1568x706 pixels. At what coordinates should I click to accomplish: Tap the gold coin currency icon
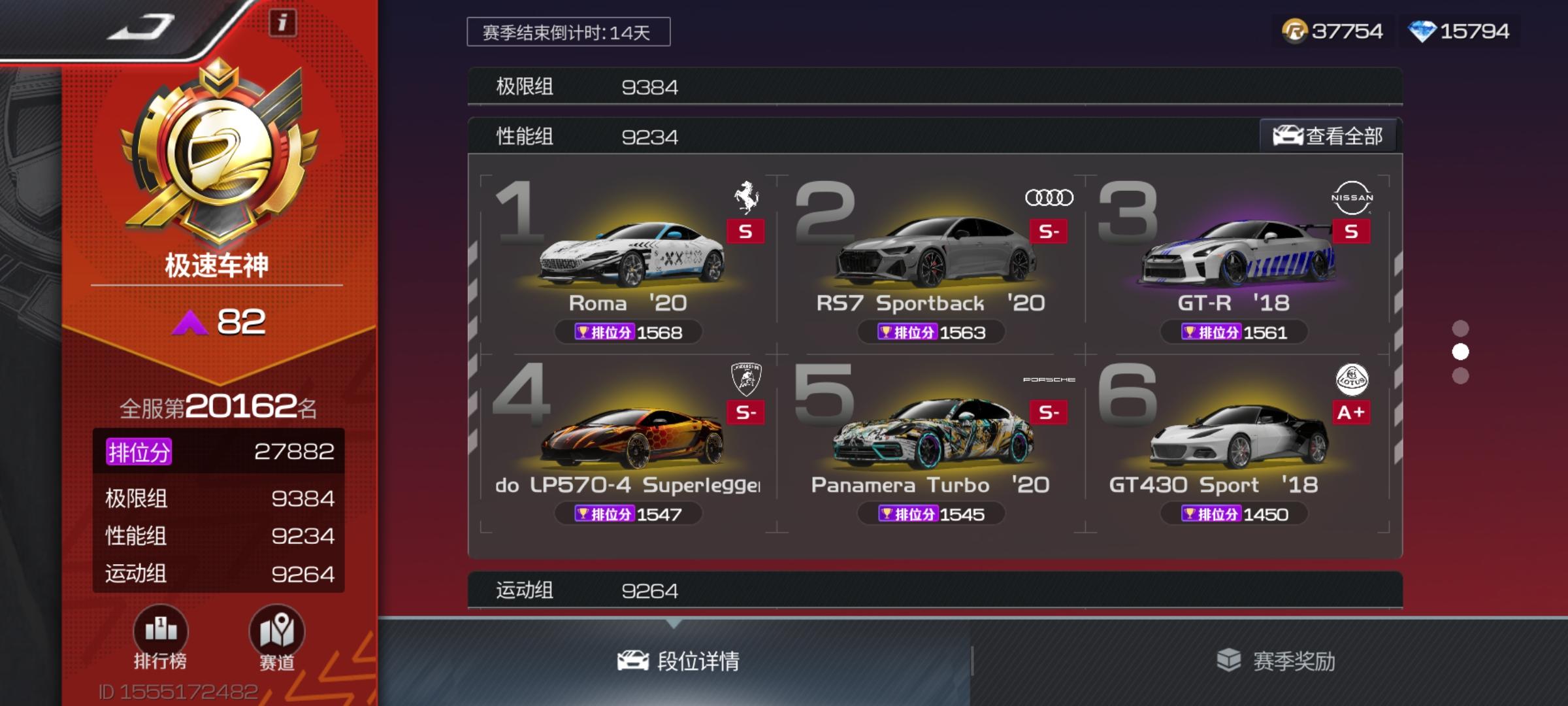pos(1294,31)
